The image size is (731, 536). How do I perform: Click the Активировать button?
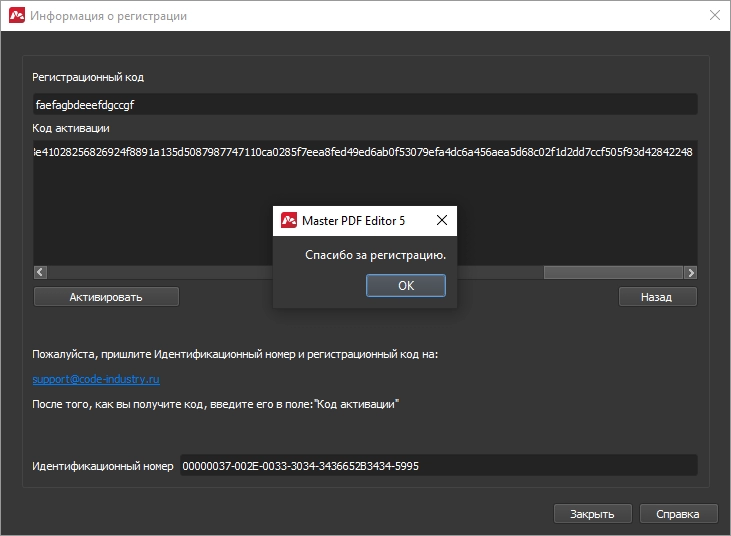[106, 297]
